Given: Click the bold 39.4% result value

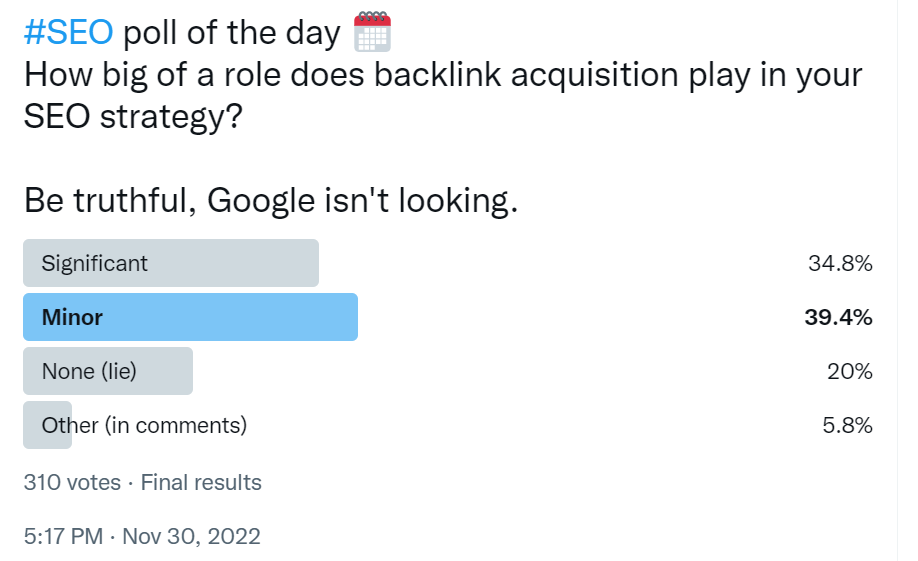Looking at the screenshot, I should (x=838, y=317).
